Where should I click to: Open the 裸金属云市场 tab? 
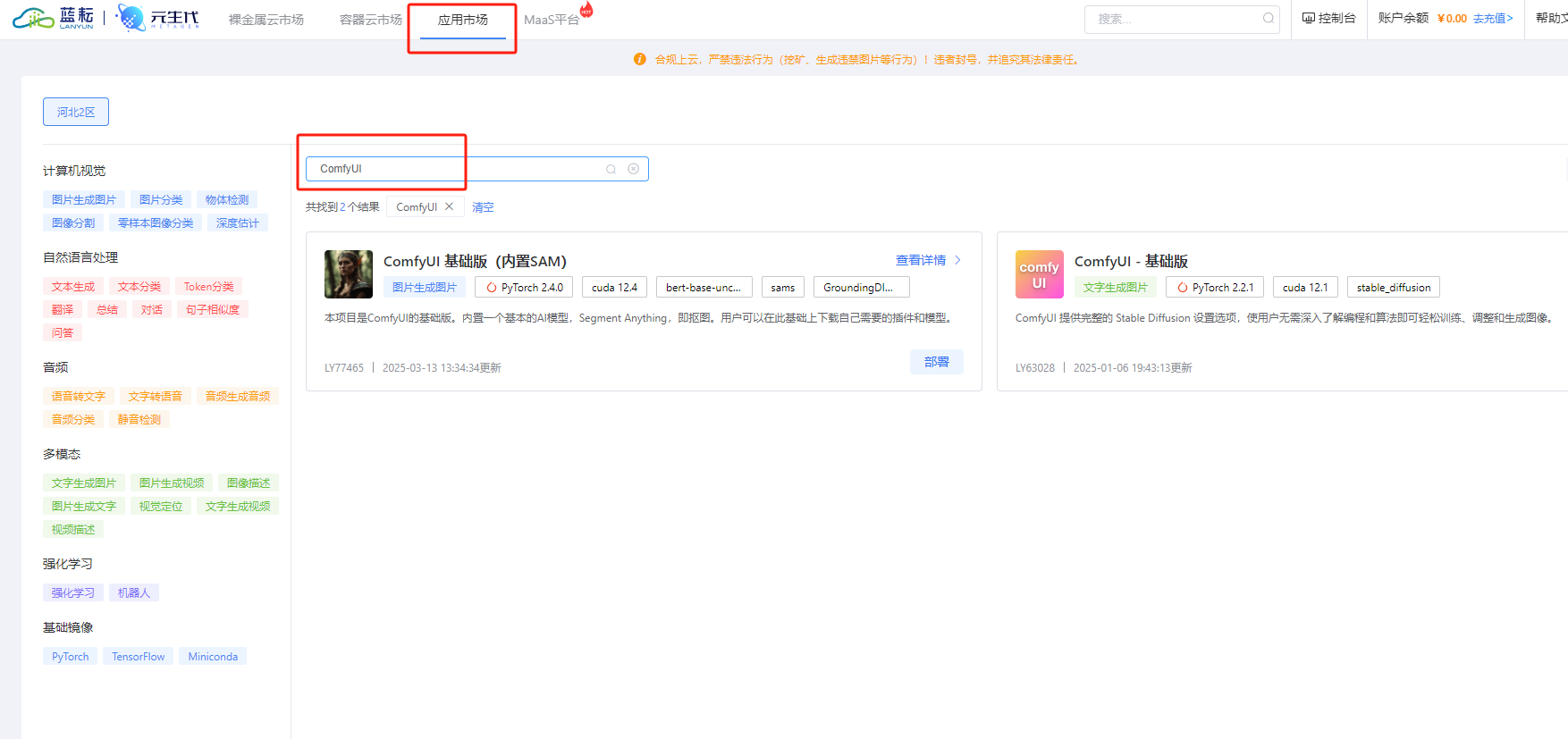coord(266,20)
